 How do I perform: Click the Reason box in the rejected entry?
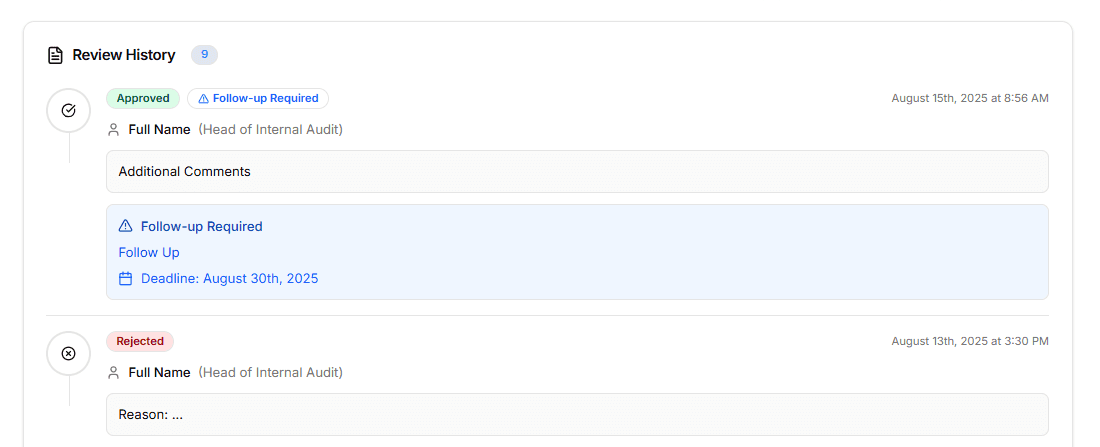tap(577, 414)
